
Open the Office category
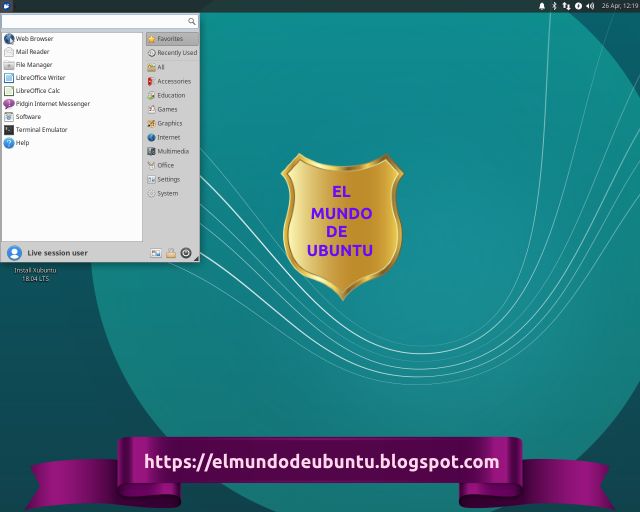tap(172, 165)
